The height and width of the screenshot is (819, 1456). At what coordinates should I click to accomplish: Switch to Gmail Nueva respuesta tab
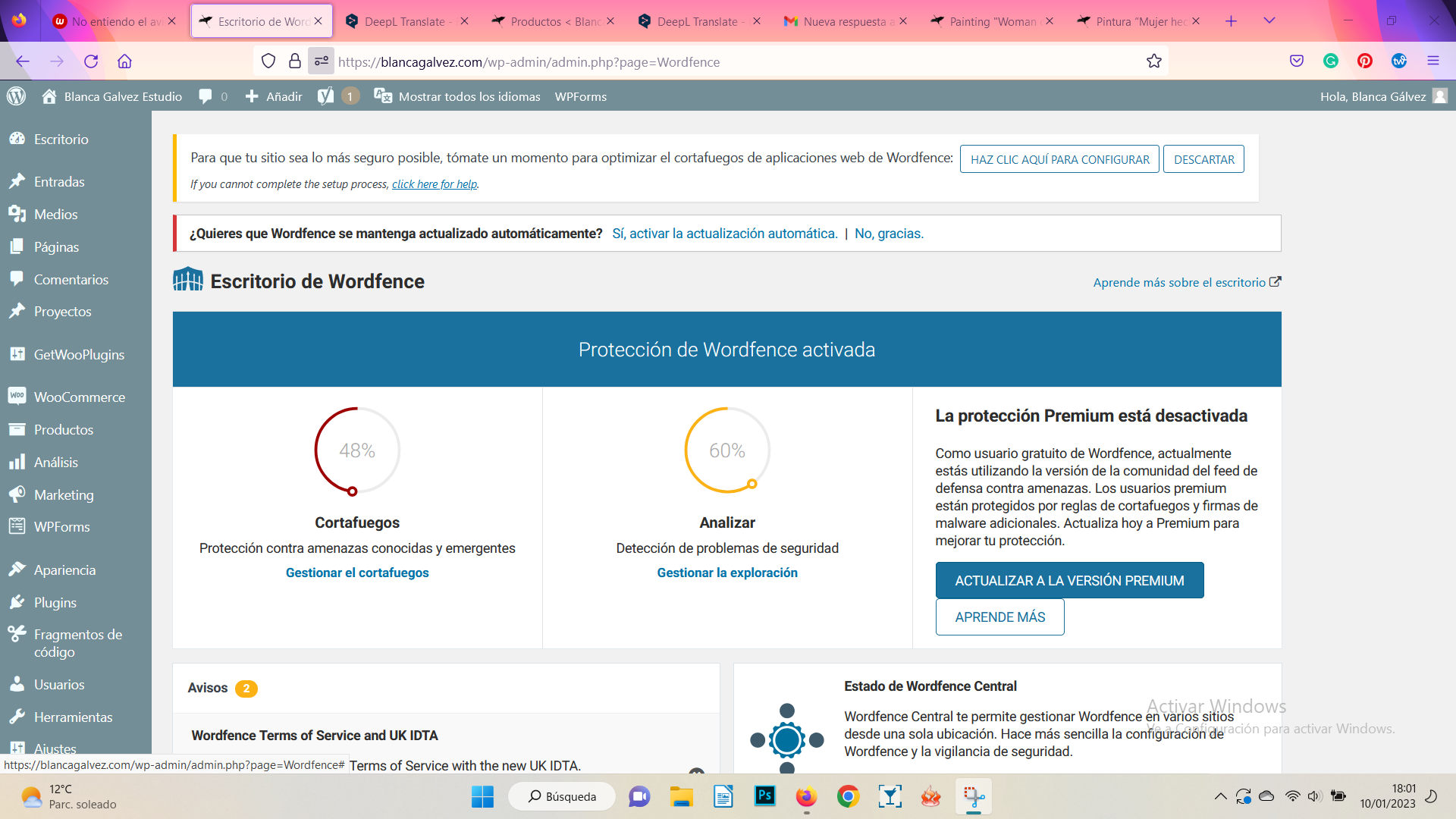coord(846,21)
